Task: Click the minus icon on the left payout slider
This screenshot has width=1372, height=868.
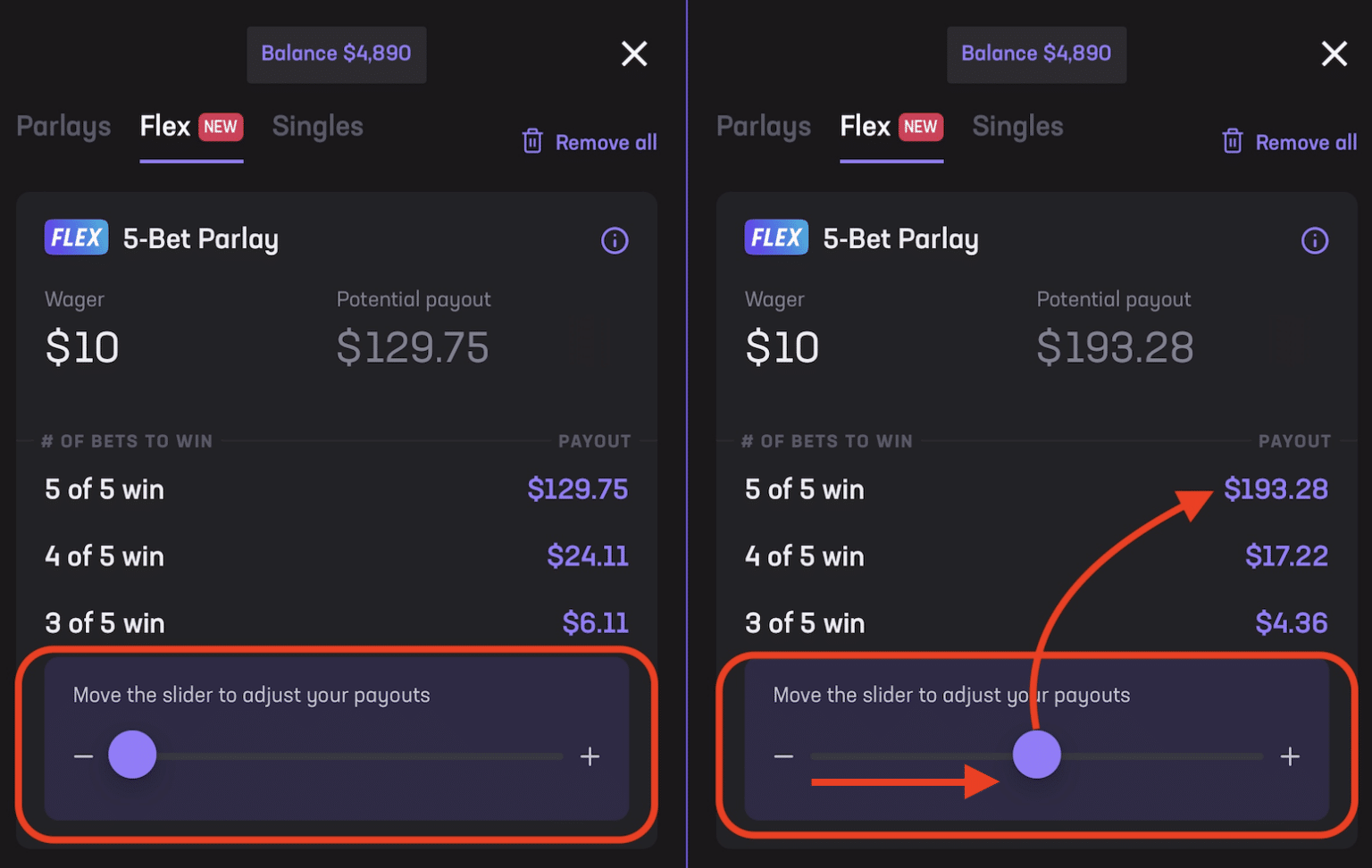Action: (x=83, y=755)
